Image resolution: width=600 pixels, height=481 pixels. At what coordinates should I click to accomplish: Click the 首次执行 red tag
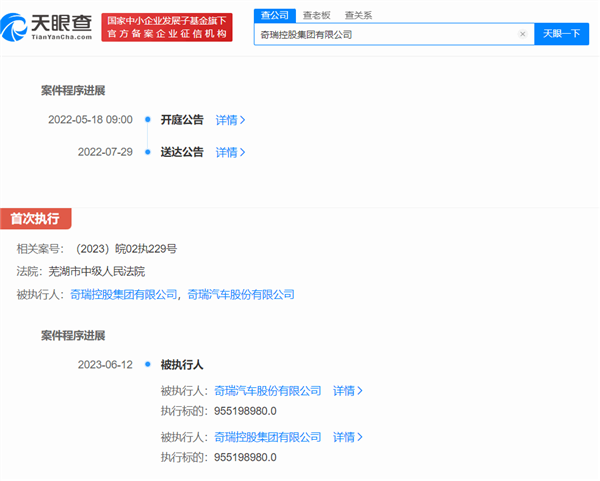35,218
